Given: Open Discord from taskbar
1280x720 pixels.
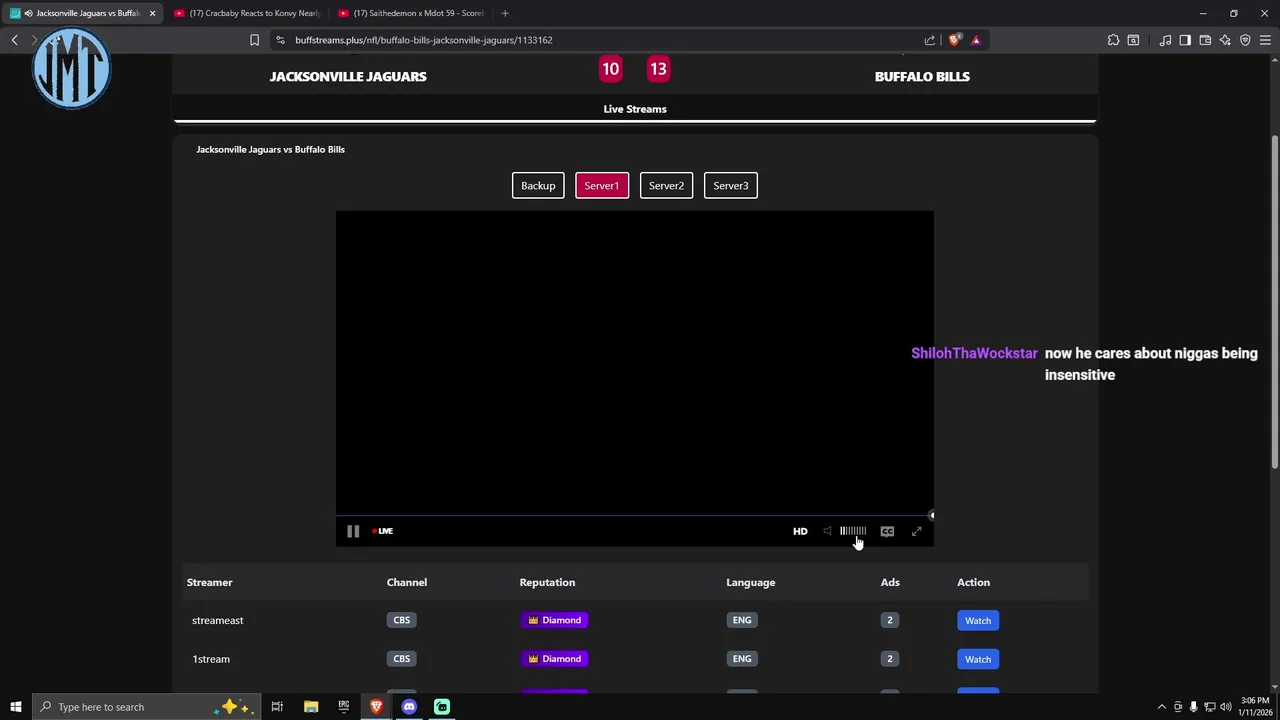Looking at the screenshot, I should pyautogui.click(x=409, y=707).
